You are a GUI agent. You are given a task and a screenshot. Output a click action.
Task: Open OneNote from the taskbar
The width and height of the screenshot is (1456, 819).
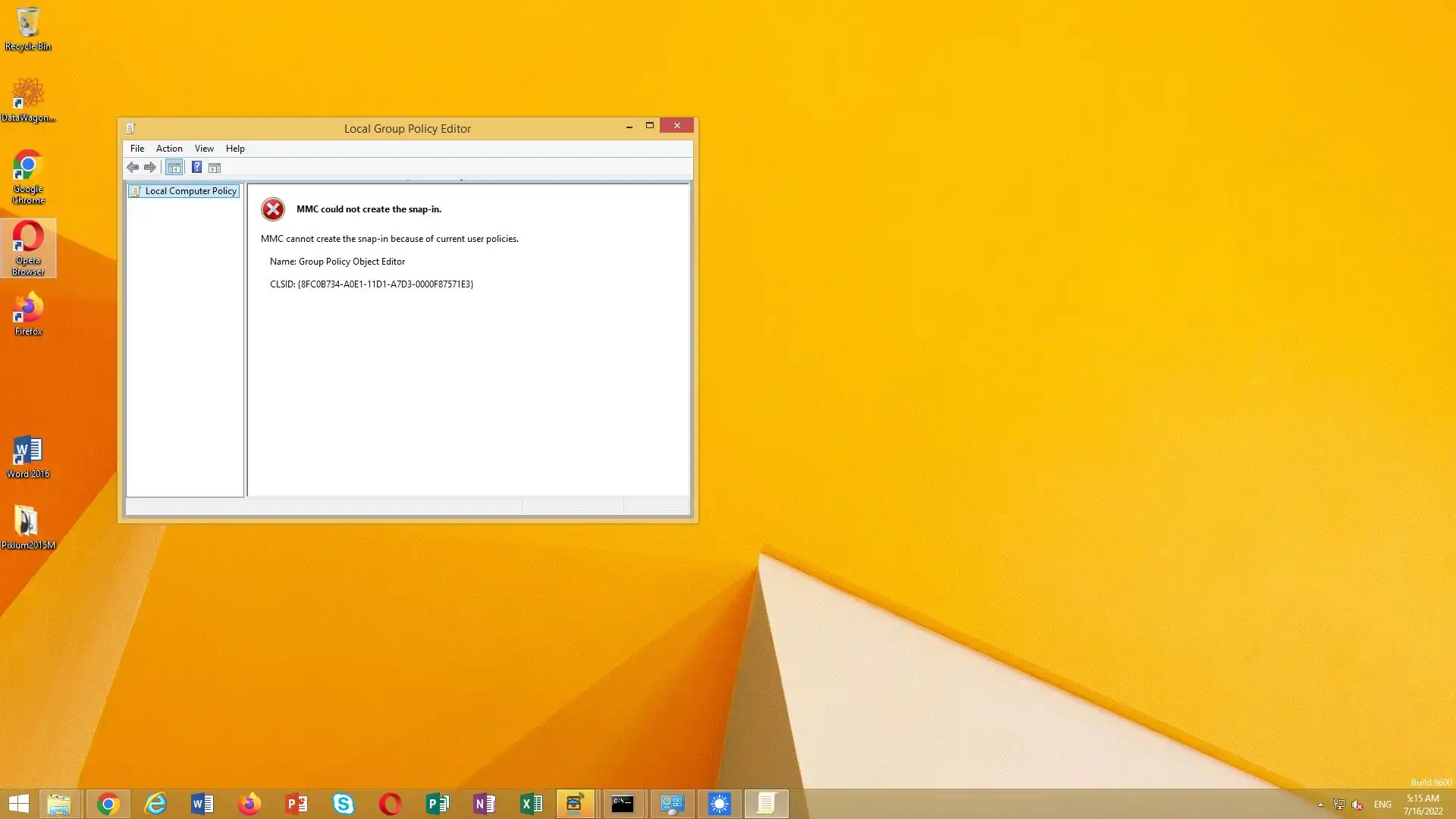[x=485, y=804]
